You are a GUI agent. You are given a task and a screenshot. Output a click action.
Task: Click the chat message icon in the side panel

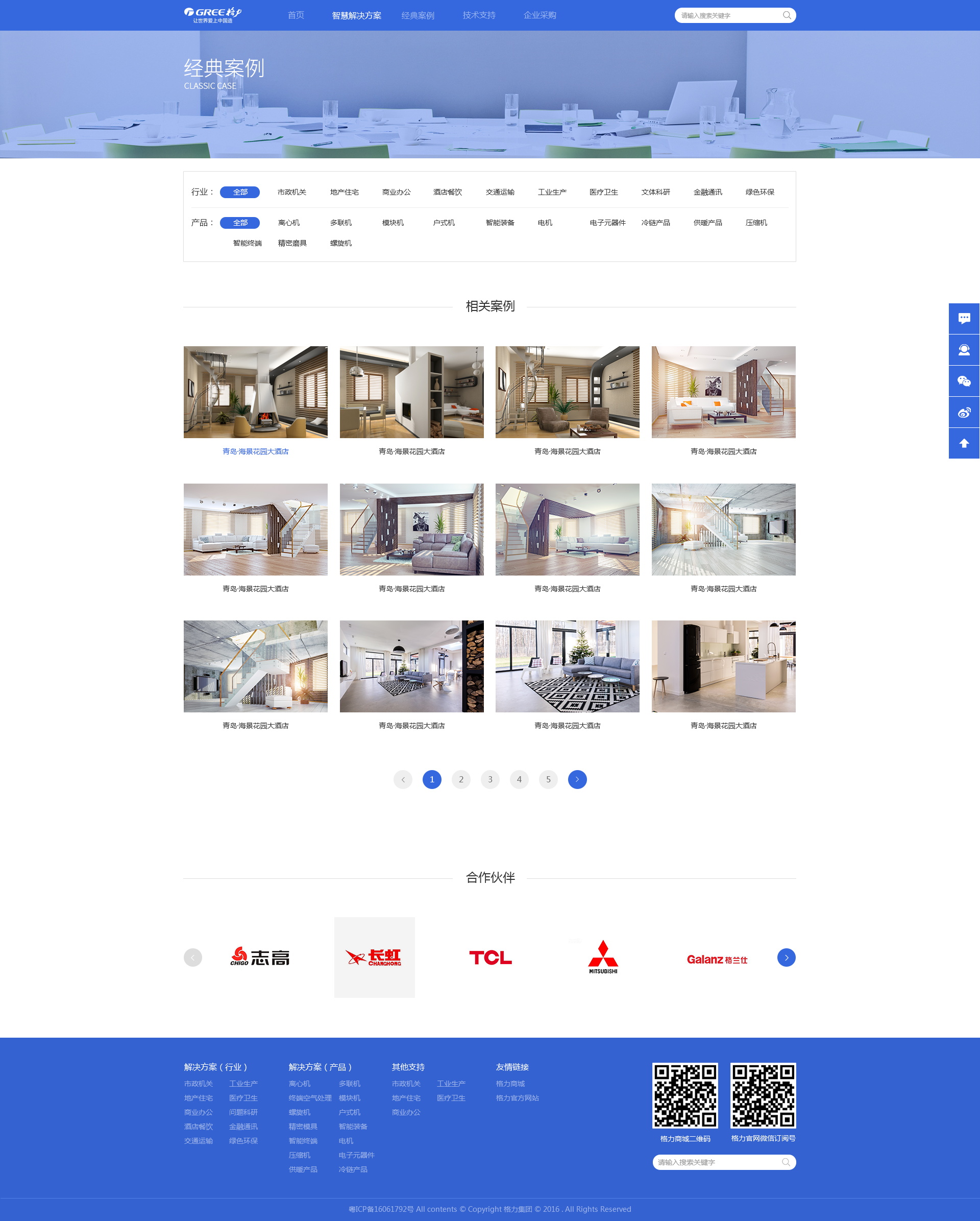point(964,318)
